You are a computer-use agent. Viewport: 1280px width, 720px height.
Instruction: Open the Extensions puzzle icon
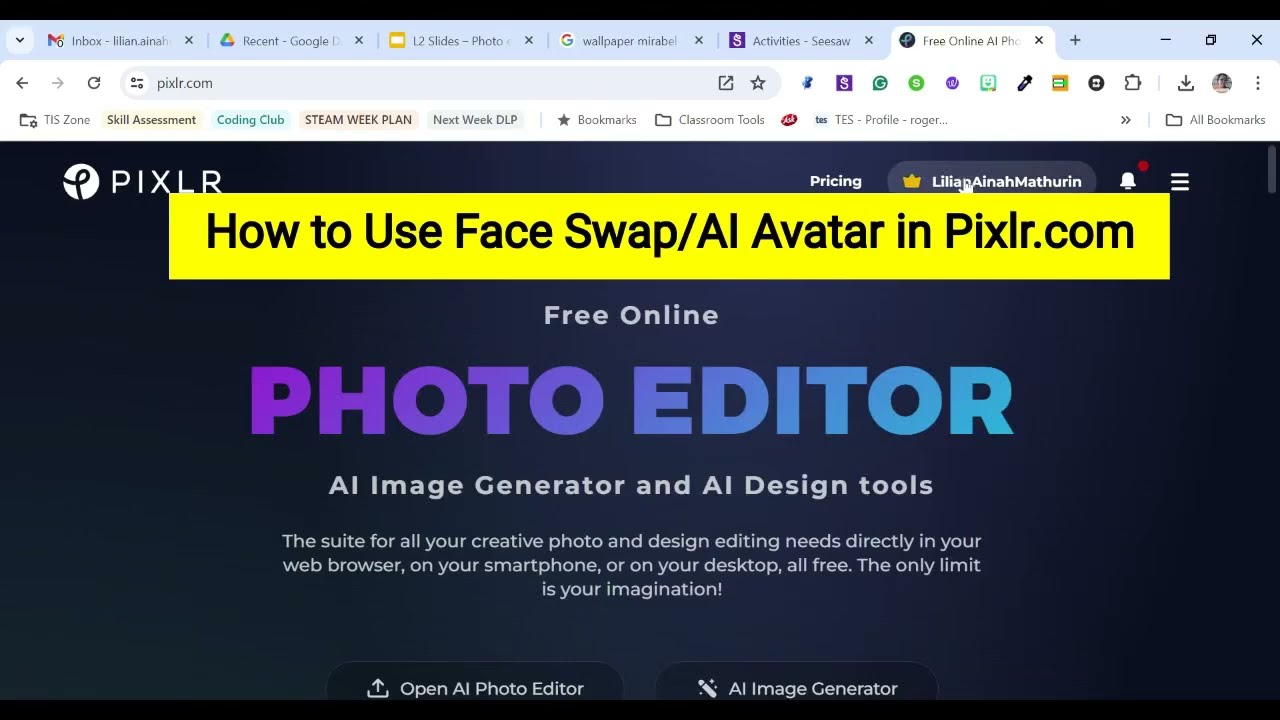tap(1132, 83)
